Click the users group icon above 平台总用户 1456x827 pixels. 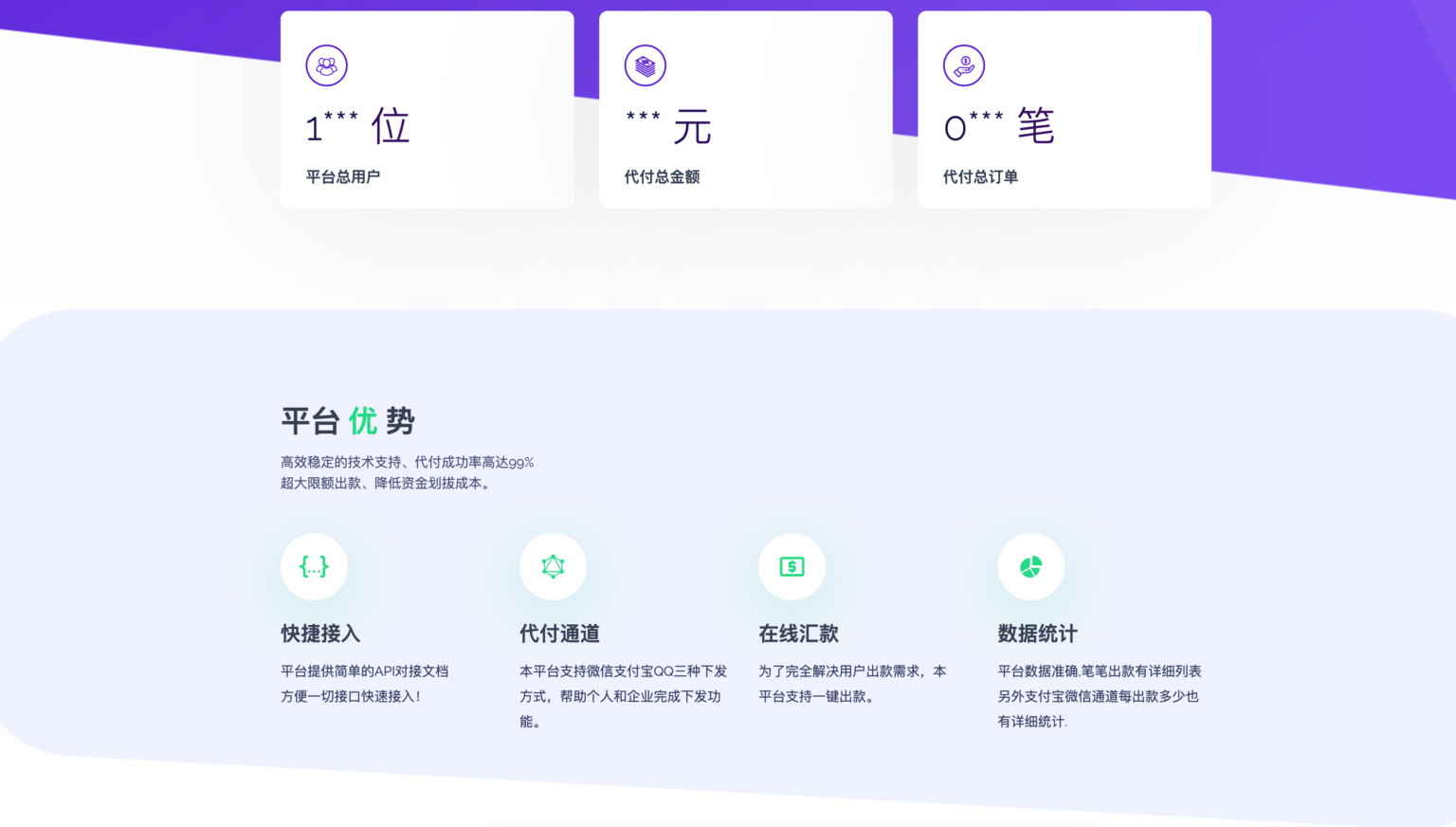click(327, 65)
